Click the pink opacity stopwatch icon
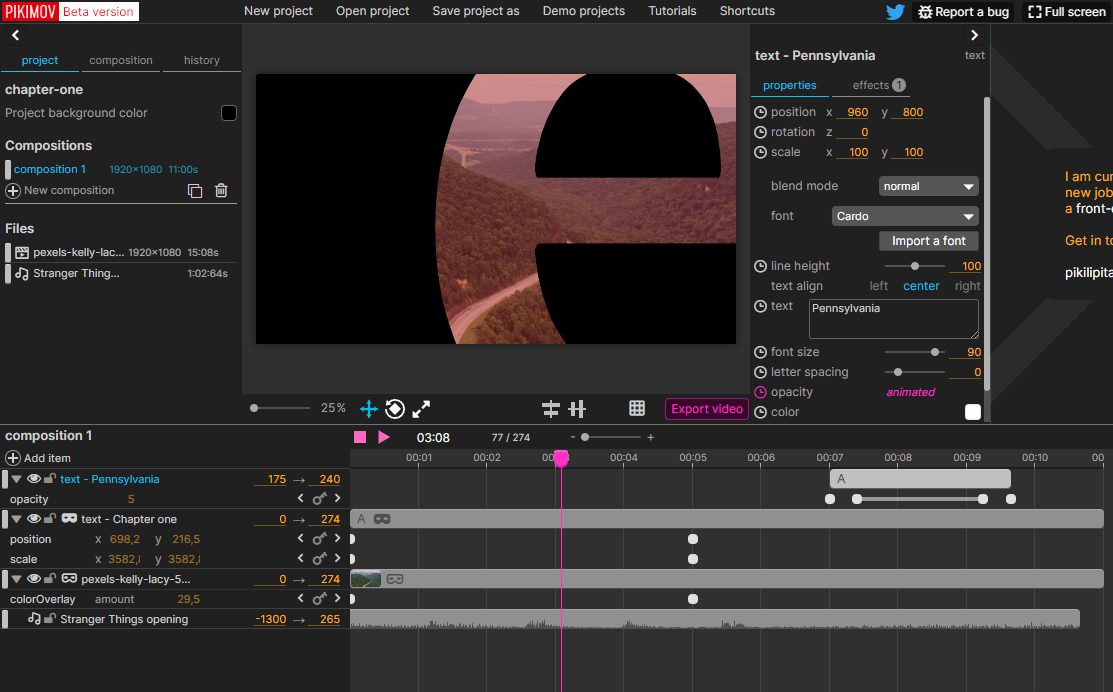 pos(760,392)
